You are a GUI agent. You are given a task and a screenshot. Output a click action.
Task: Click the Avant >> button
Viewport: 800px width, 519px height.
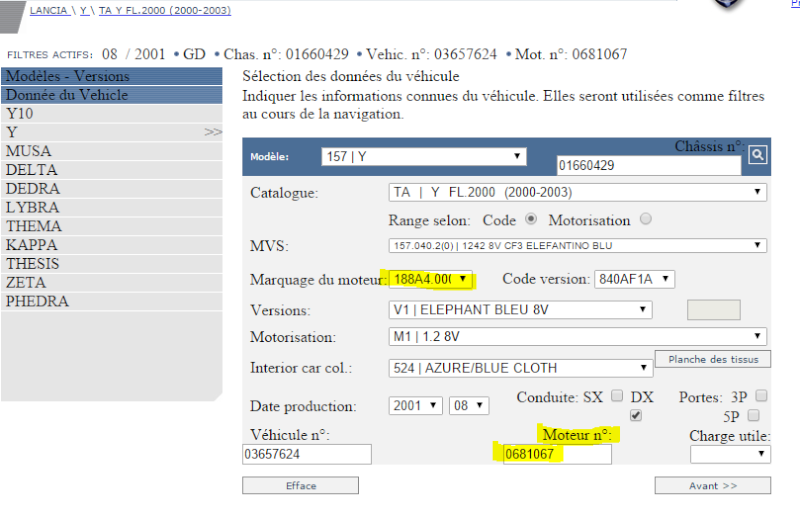coord(713,485)
